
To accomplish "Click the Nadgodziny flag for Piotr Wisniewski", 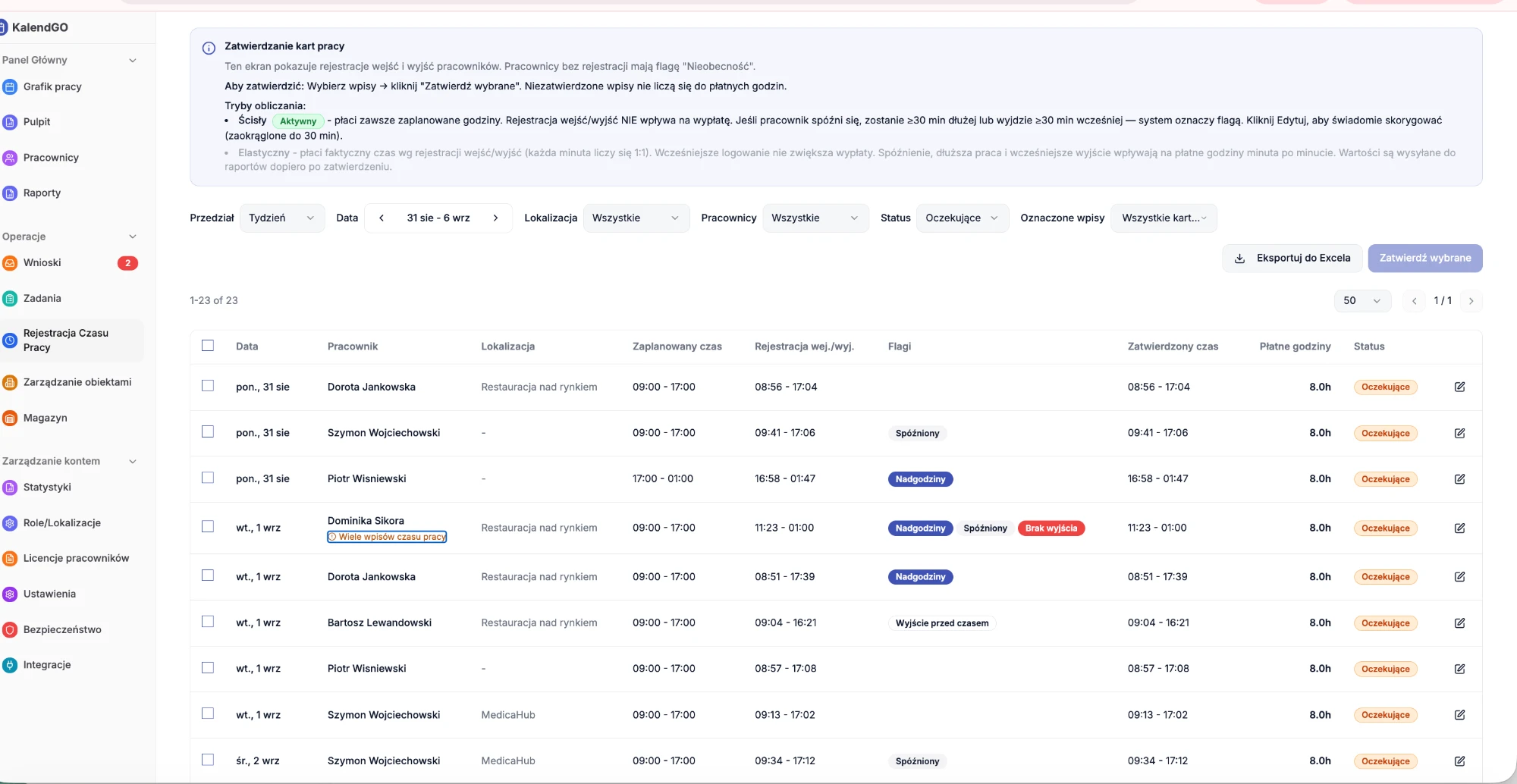I will (x=920, y=479).
